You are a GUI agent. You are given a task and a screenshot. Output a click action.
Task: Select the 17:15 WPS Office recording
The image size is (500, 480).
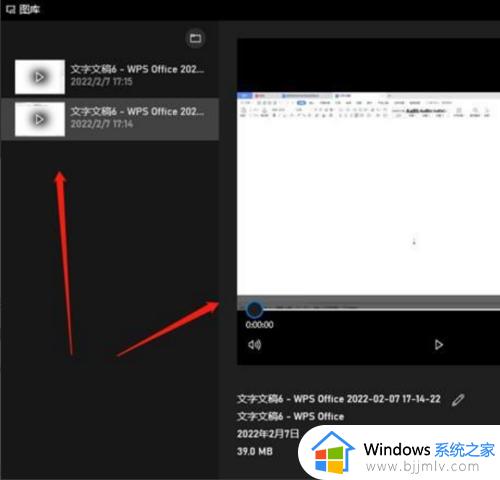[x=110, y=77]
